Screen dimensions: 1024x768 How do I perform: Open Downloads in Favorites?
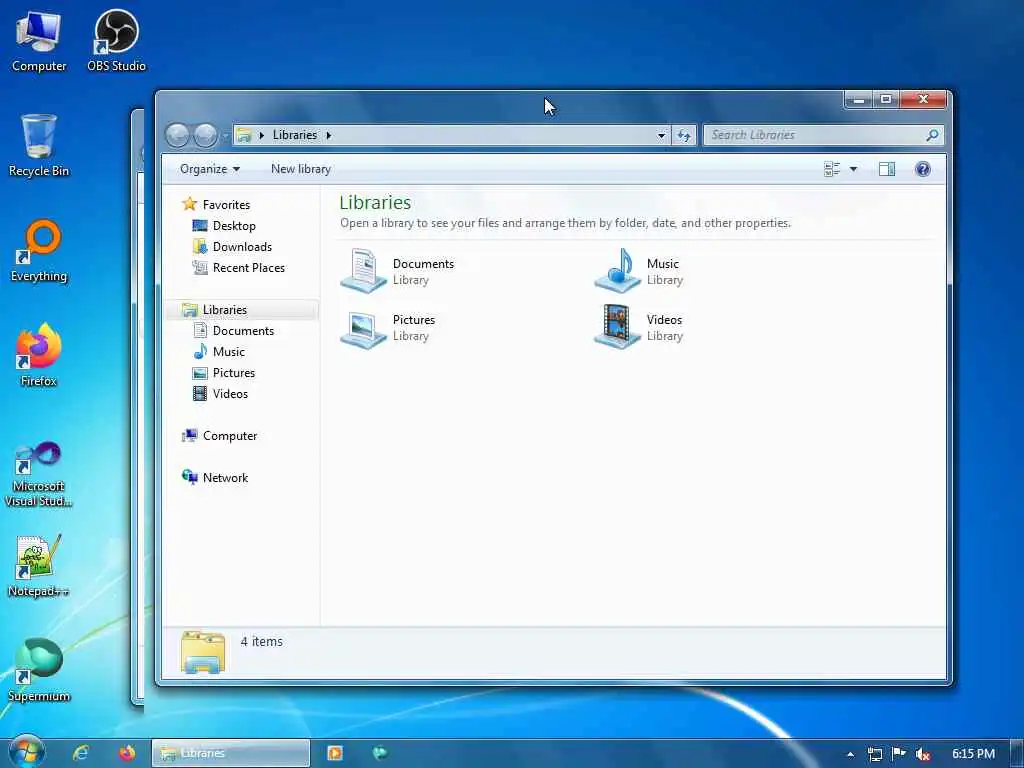[x=242, y=246]
